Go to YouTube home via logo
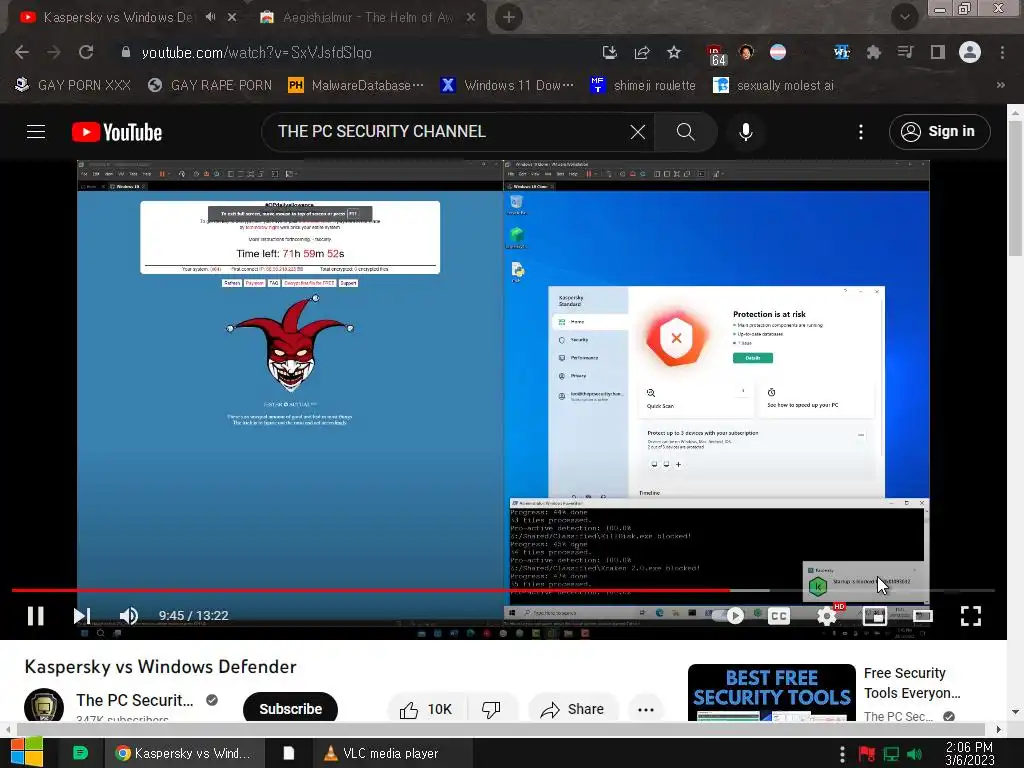Viewport: 1024px width, 768px height. 117,132
